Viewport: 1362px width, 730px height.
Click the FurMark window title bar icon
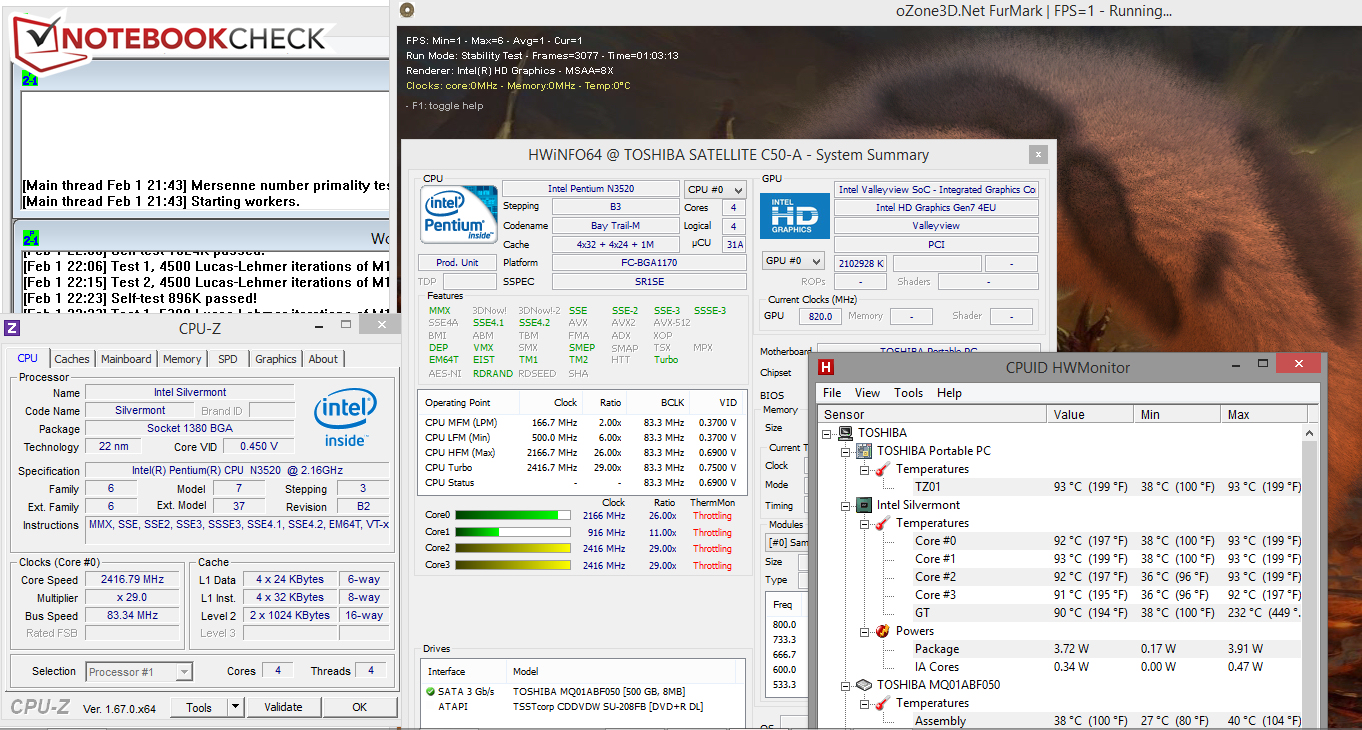(406, 10)
